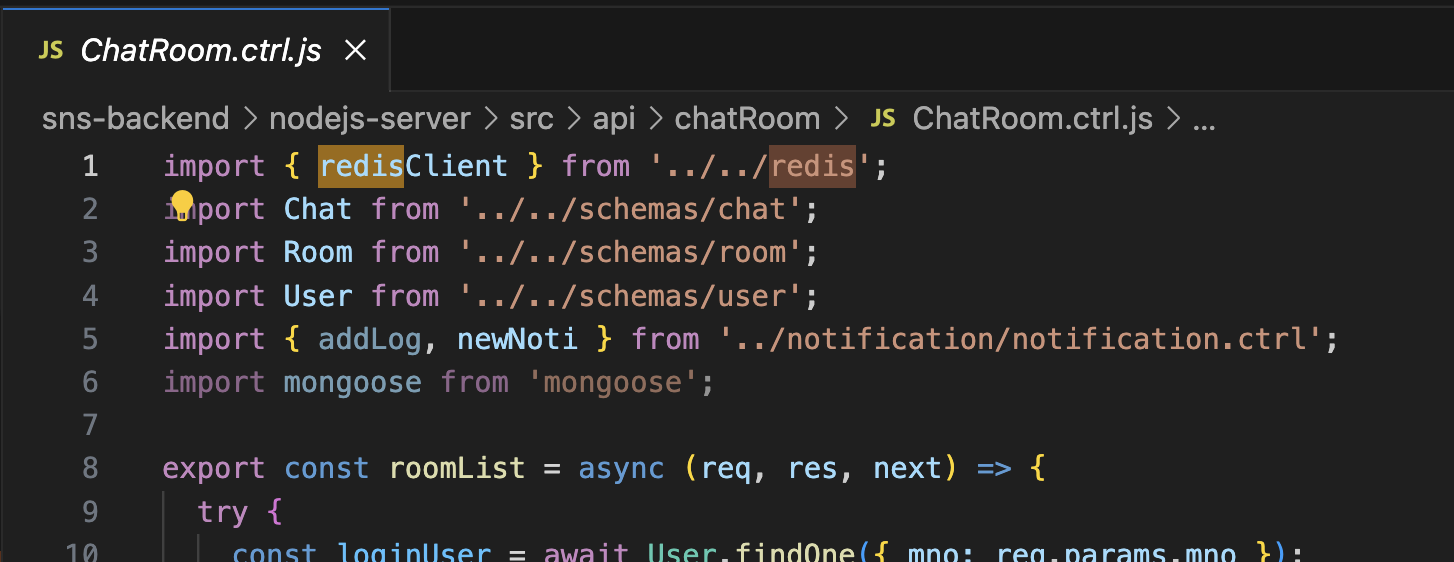Open chatRoom breadcrumb segment
The width and height of the screenshot is (1454, 562).
pyautogui.click(x=747, y=119)
